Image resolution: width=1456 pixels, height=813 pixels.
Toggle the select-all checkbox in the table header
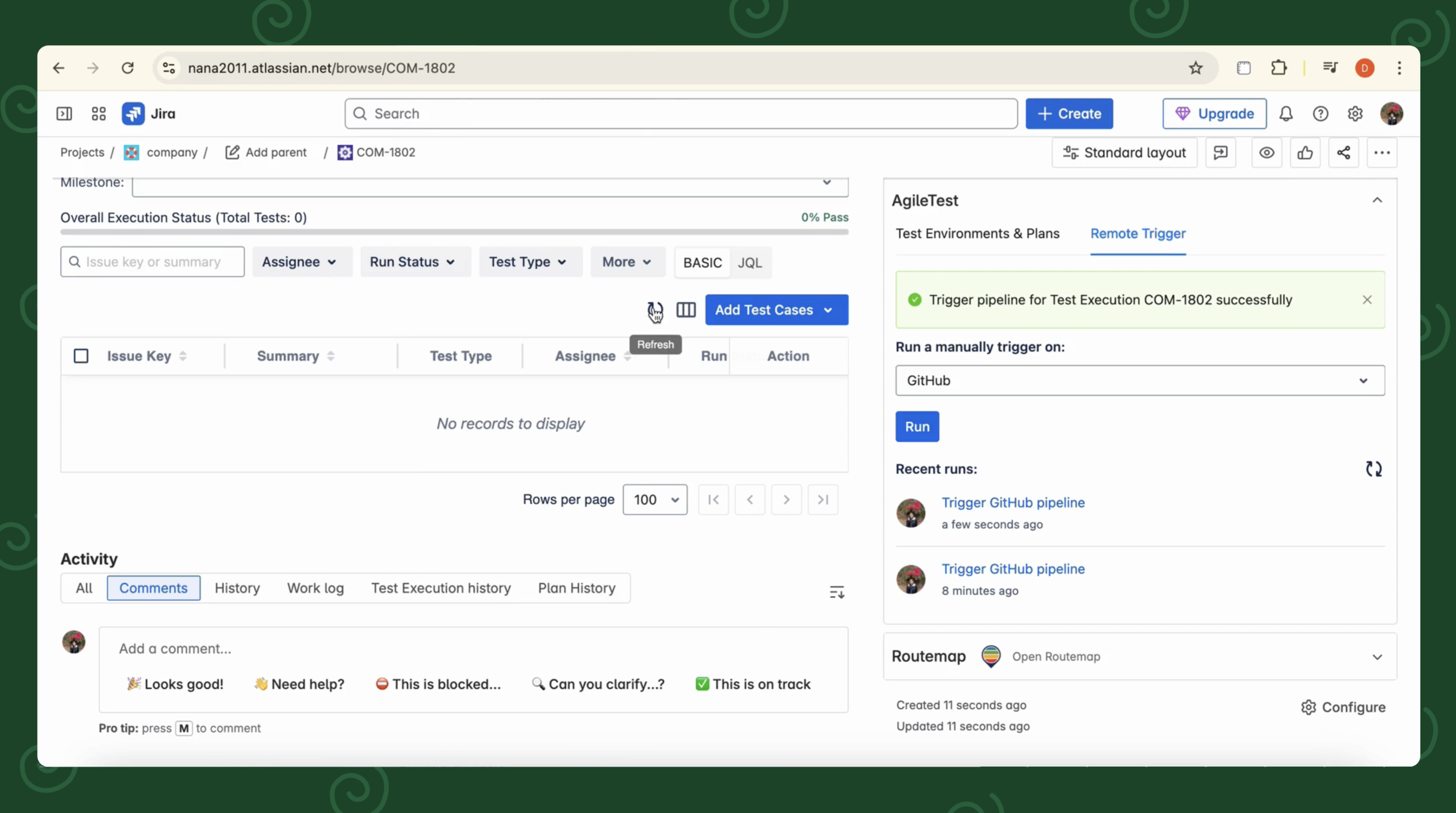point(81,355)
